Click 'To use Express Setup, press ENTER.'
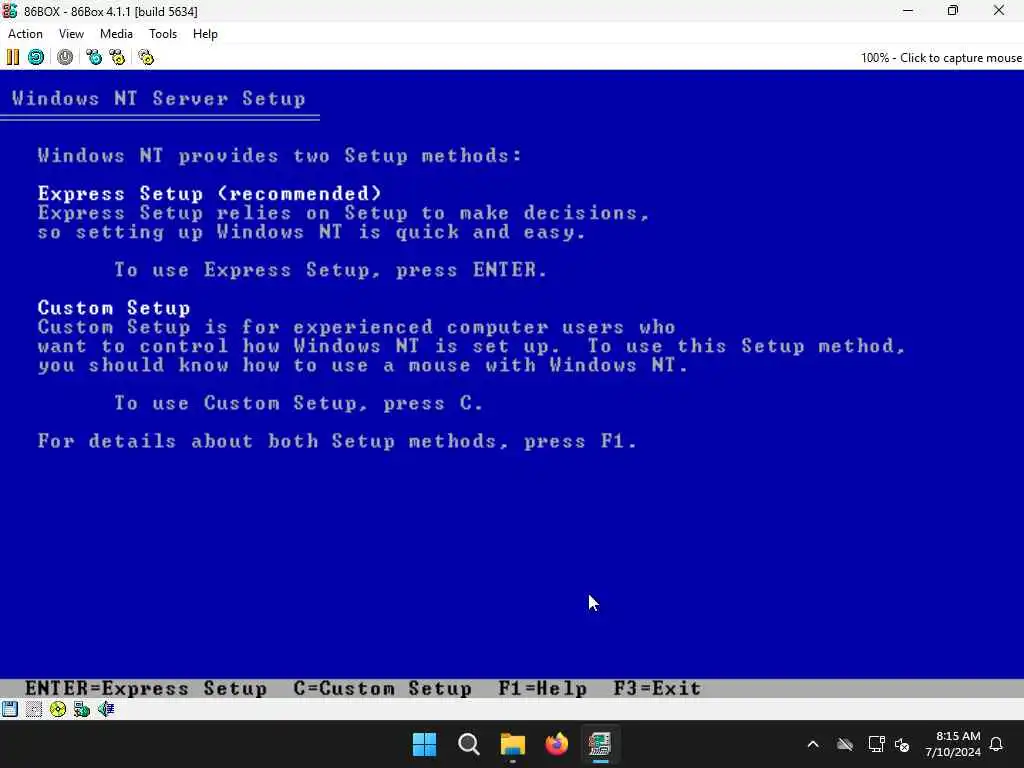 point(330,270)
